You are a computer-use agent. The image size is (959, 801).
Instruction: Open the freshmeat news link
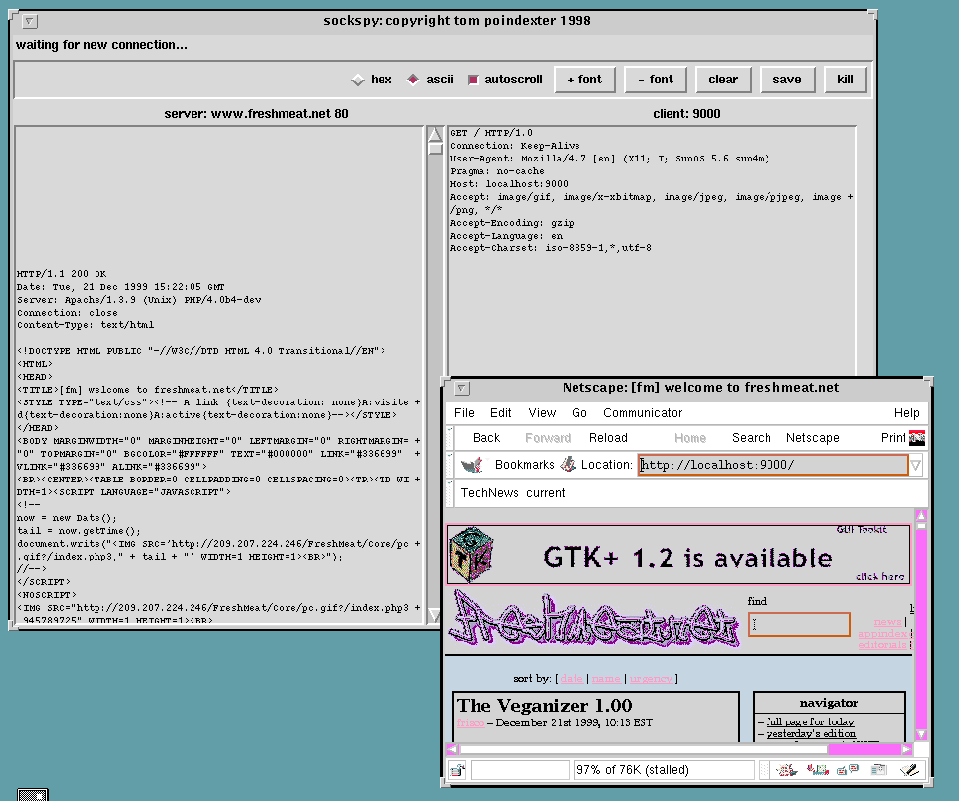pos(887,622)
